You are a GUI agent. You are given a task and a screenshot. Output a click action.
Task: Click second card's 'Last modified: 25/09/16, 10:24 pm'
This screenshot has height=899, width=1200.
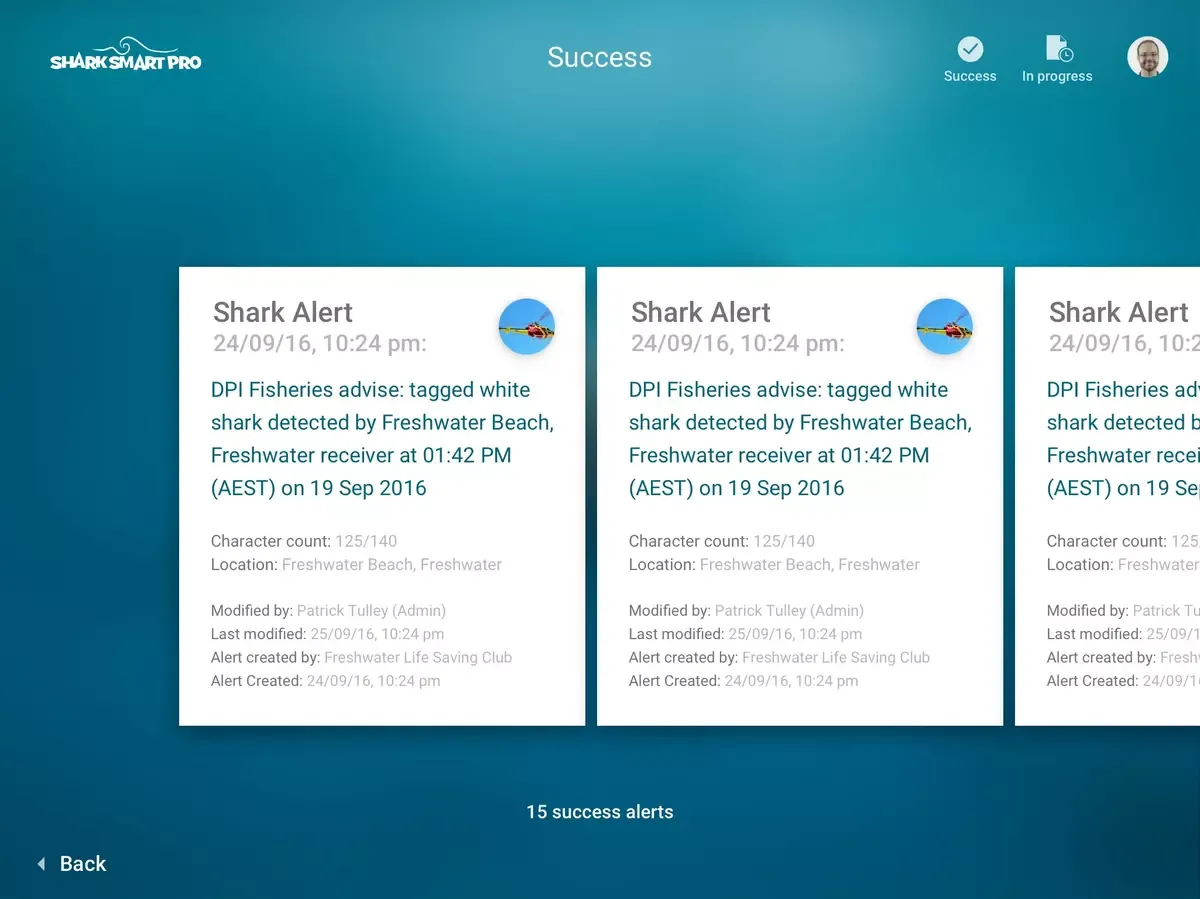(x=746, y=634)
